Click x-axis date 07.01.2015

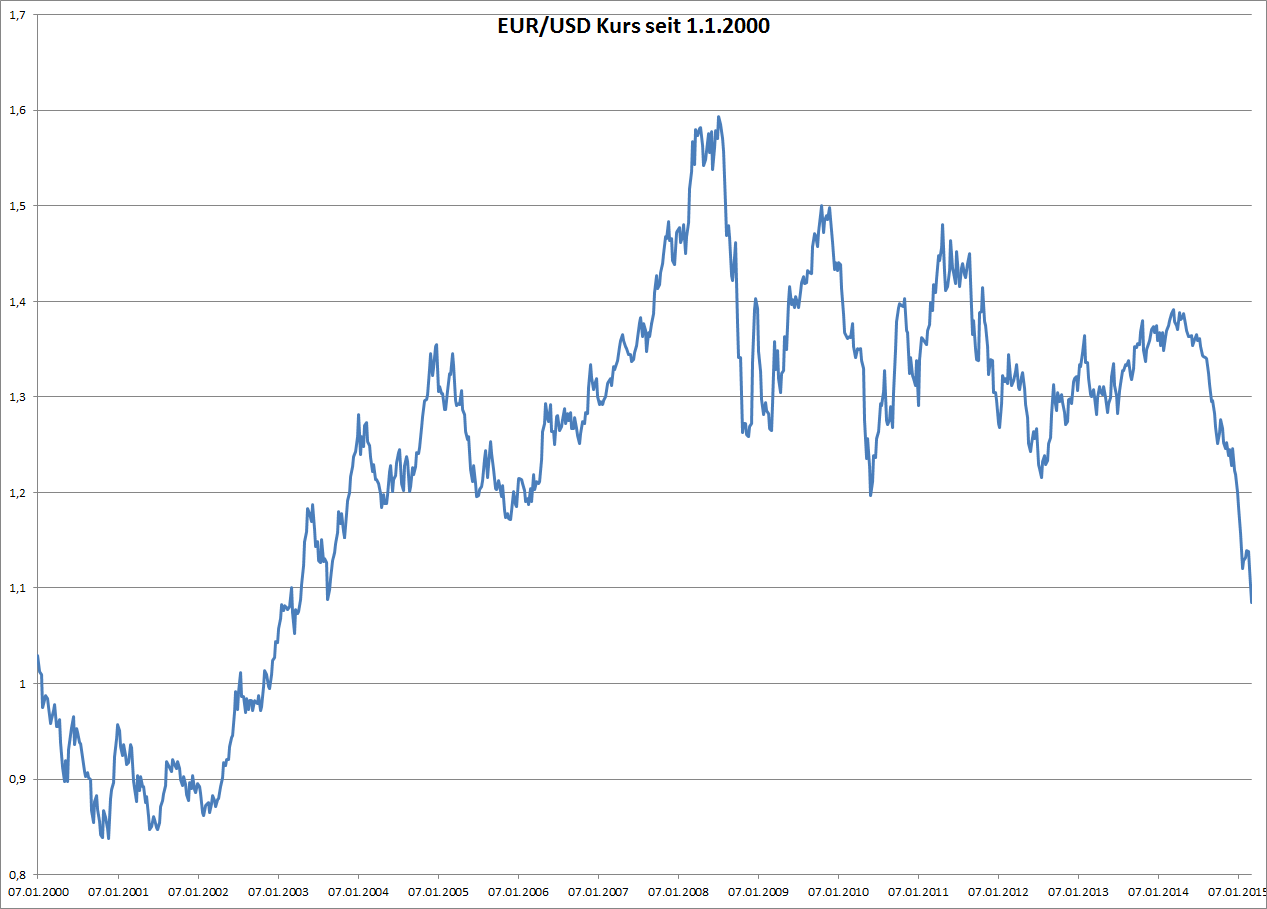1238,891
